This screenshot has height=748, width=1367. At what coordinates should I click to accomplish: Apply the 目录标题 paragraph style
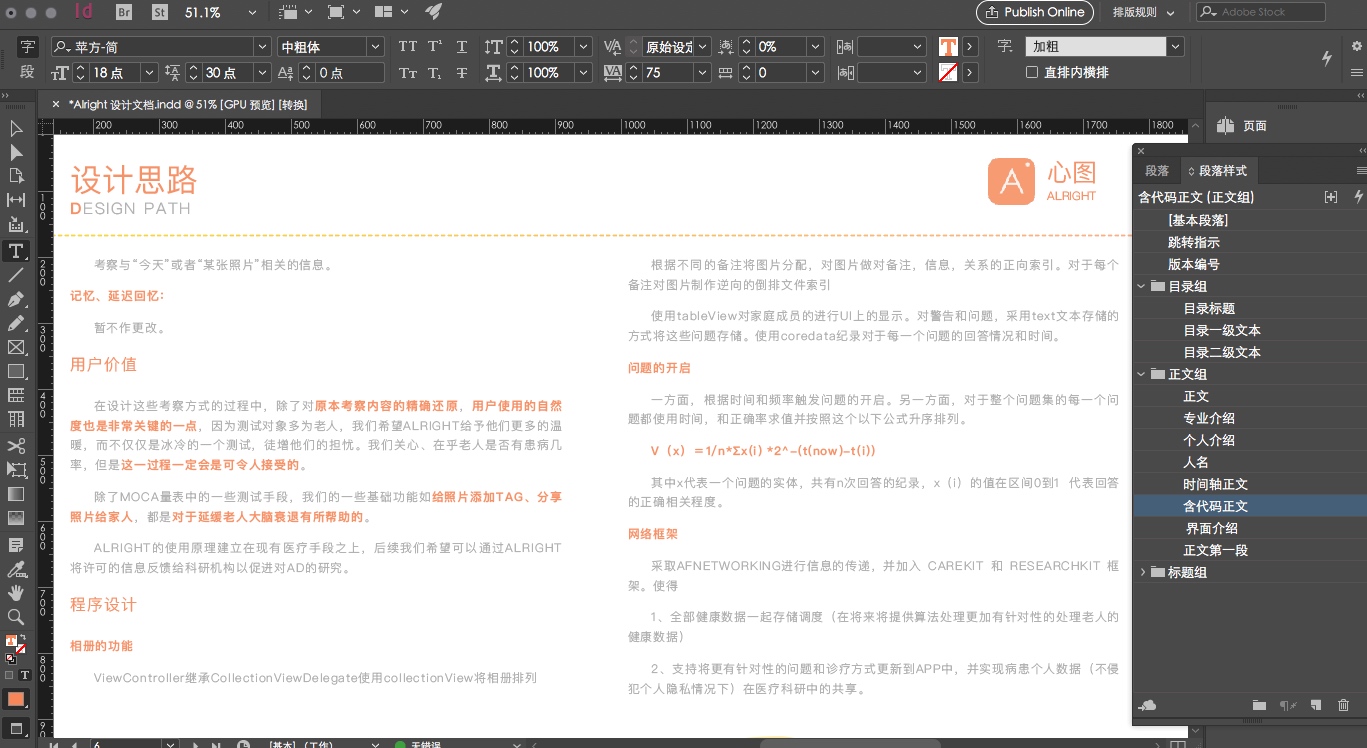[x=1249, y=309]
